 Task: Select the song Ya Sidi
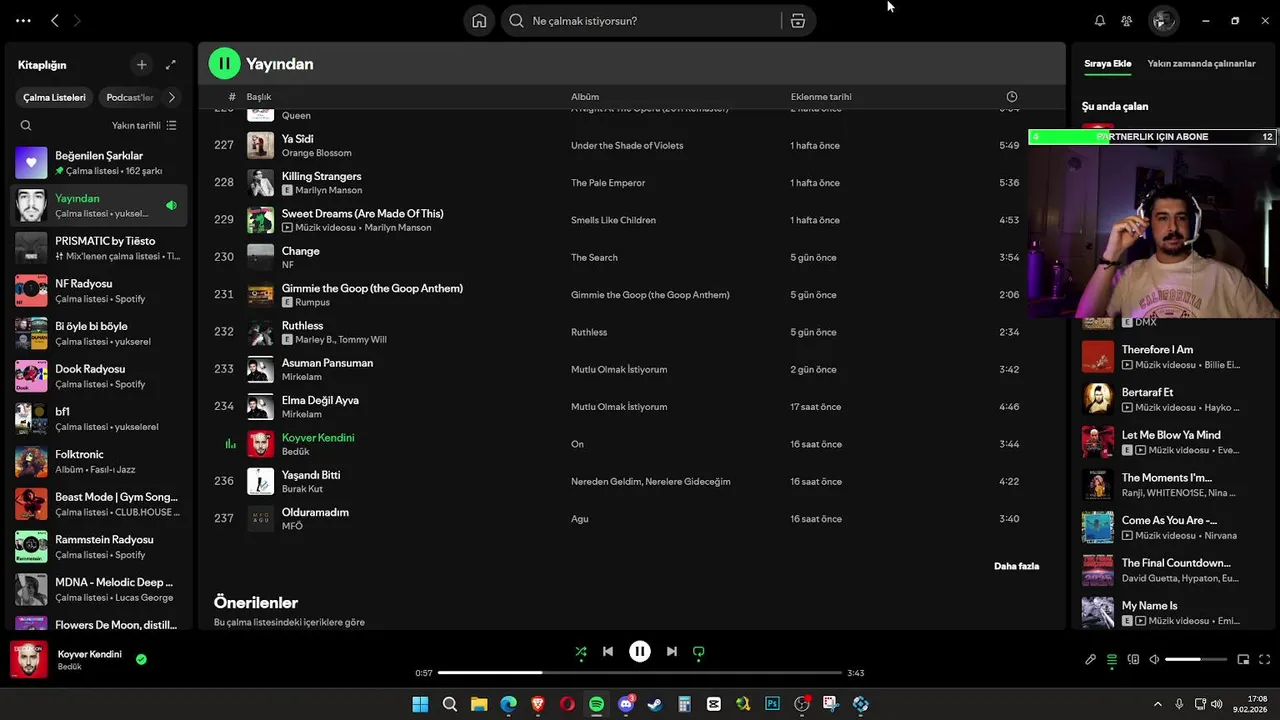click(x=297, y=139)
